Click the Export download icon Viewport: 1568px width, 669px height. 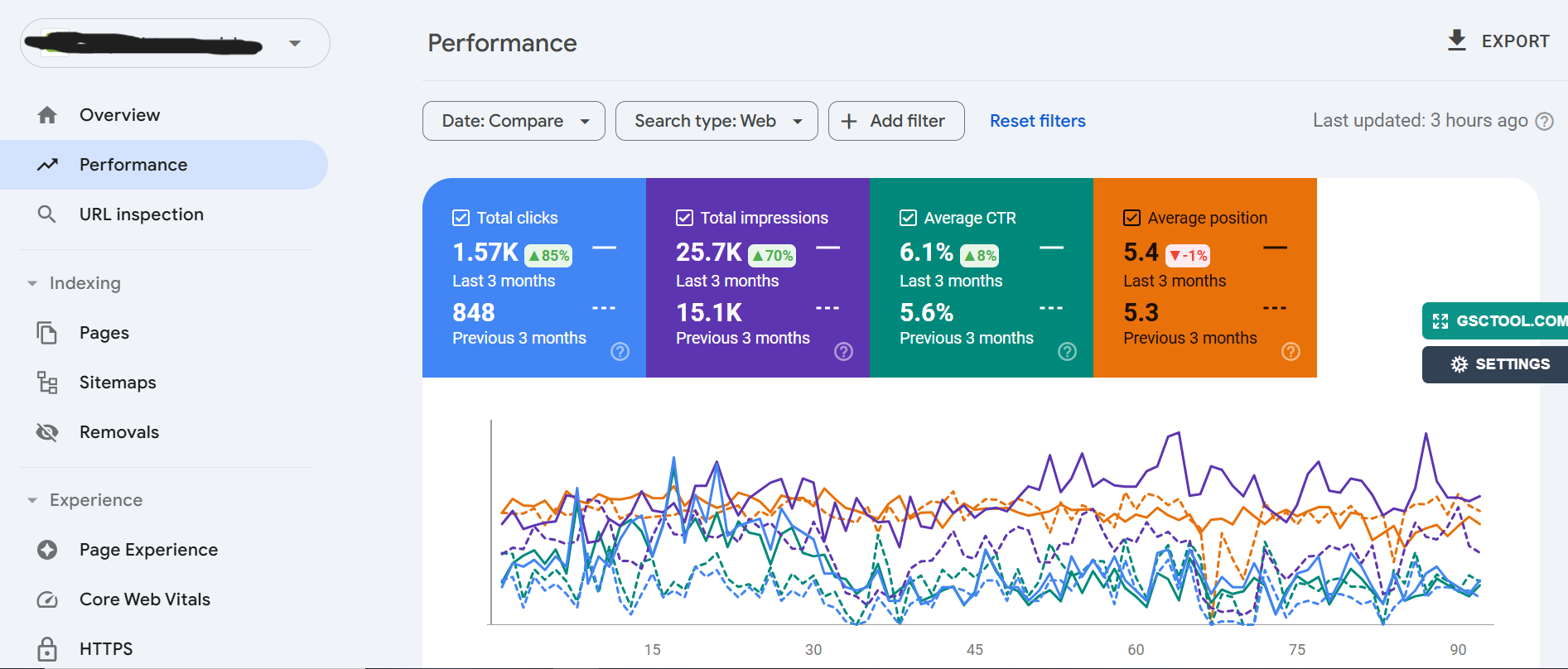click(x=1456, y=41)
